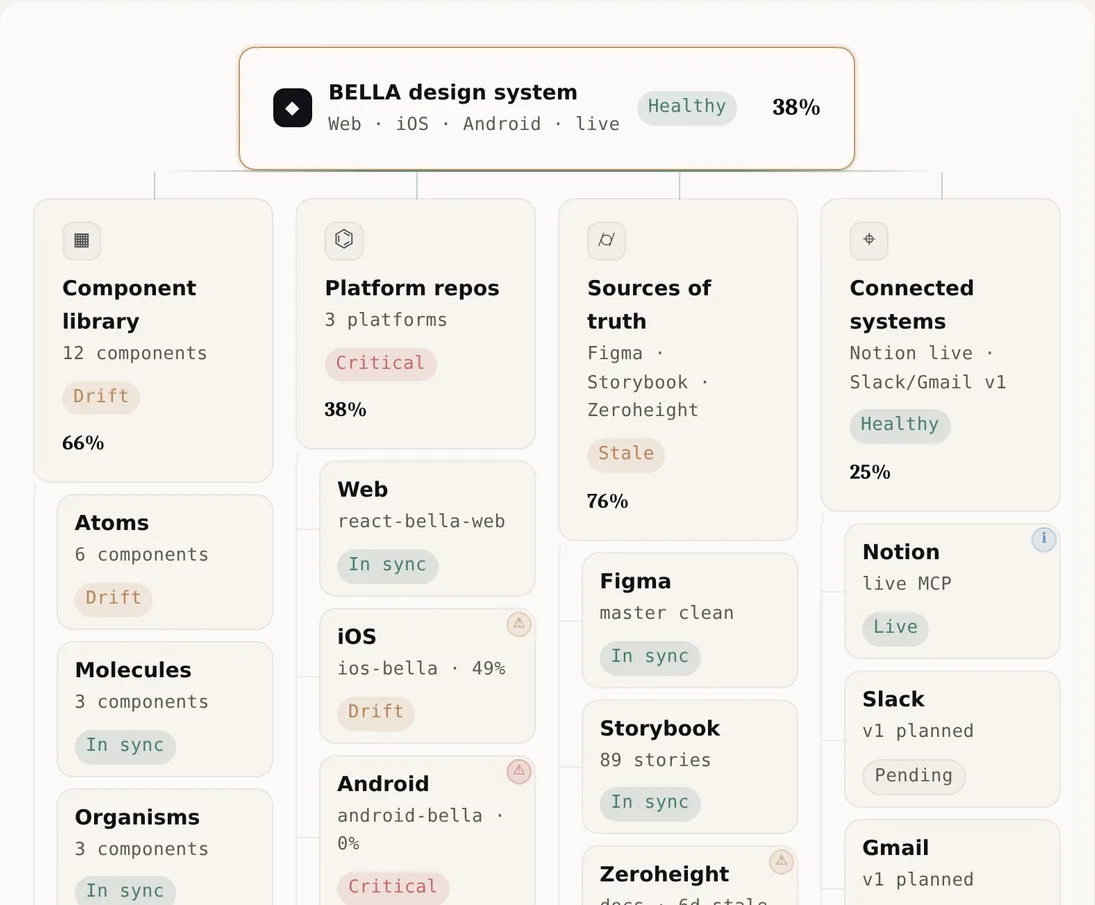
Task: Click the Drift badge on the Atoms card
Action: (x=113, y=598)
